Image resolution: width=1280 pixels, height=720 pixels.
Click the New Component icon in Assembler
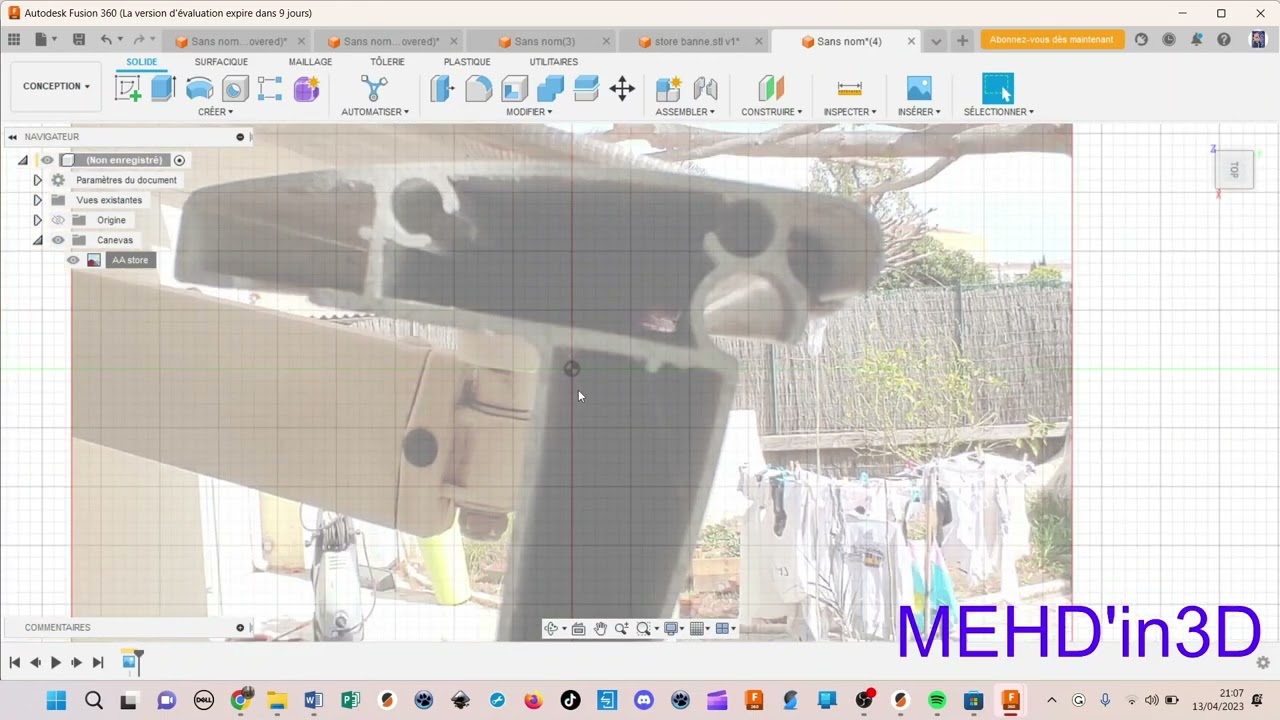668,88
